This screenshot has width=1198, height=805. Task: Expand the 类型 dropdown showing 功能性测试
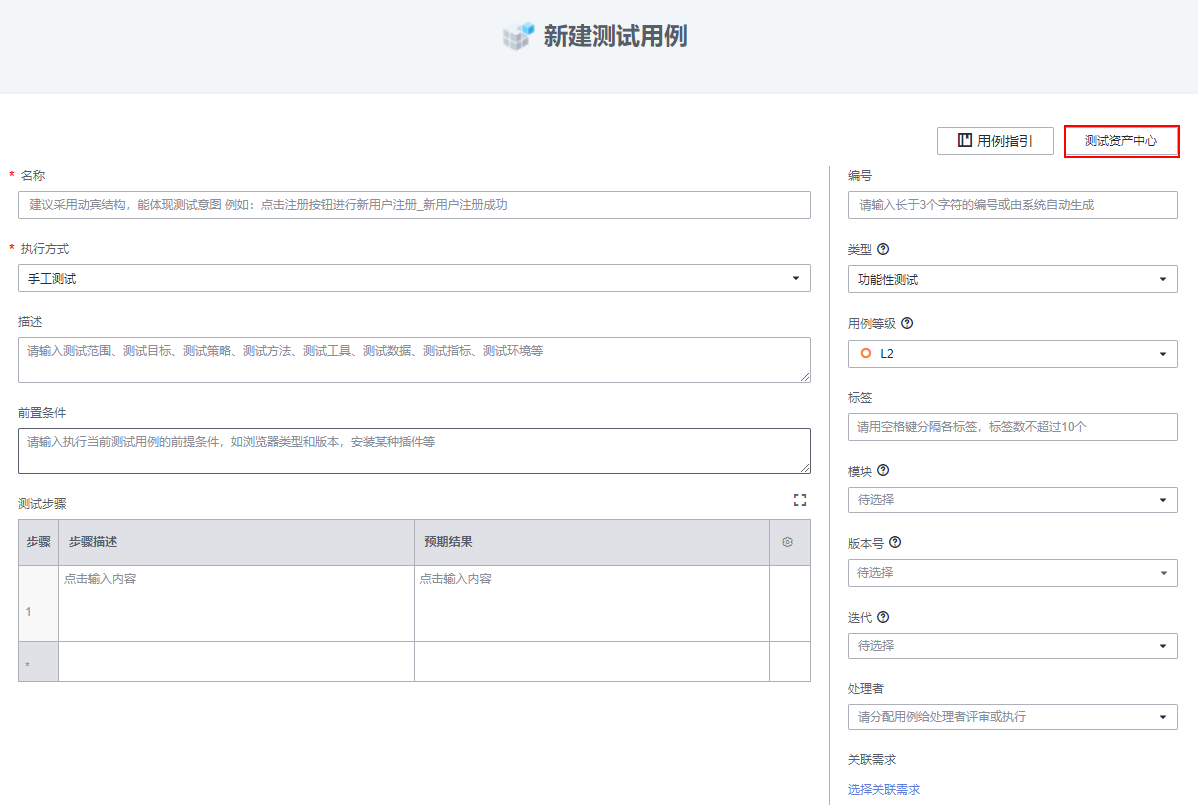[1012, 280]
